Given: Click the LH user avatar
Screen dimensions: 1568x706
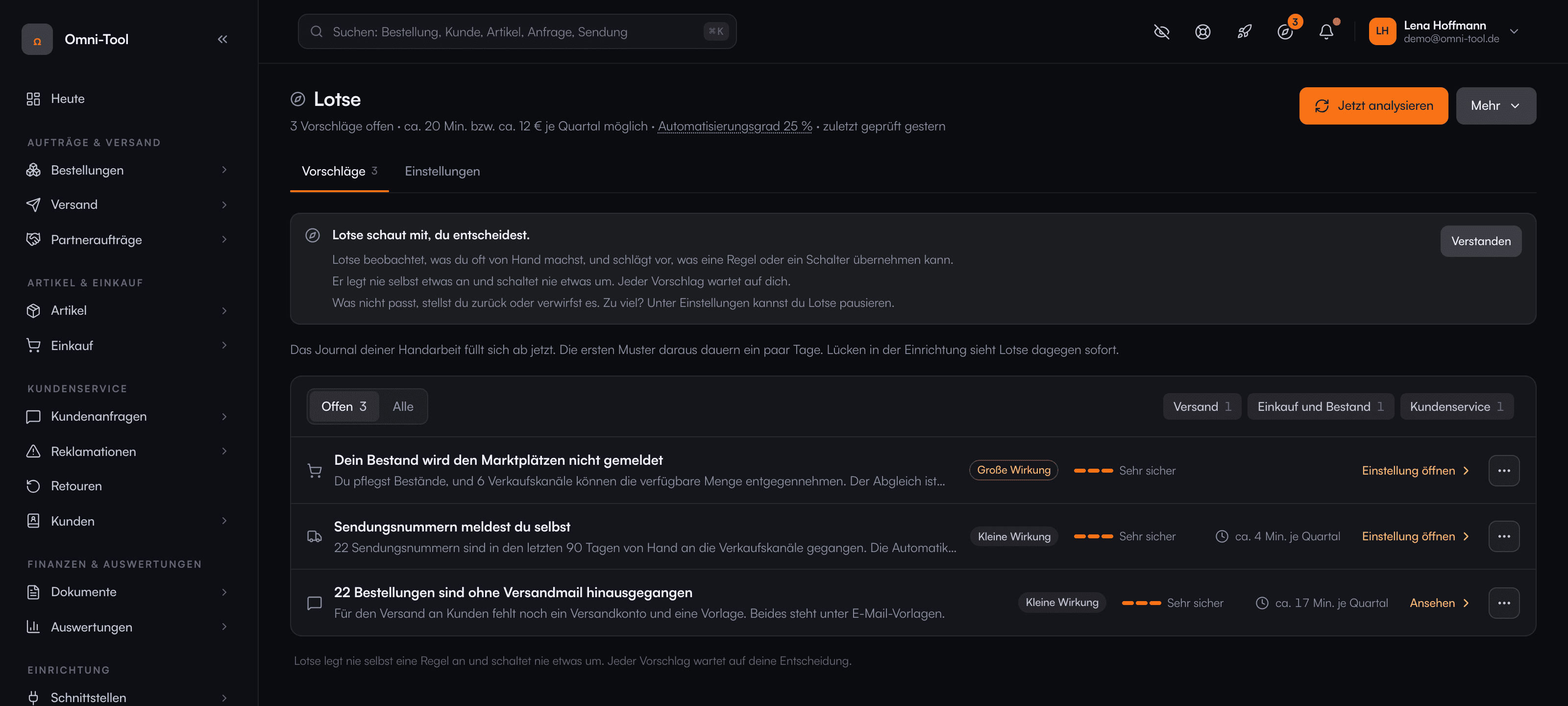Looking at the screenshot, I should 1382,32.
